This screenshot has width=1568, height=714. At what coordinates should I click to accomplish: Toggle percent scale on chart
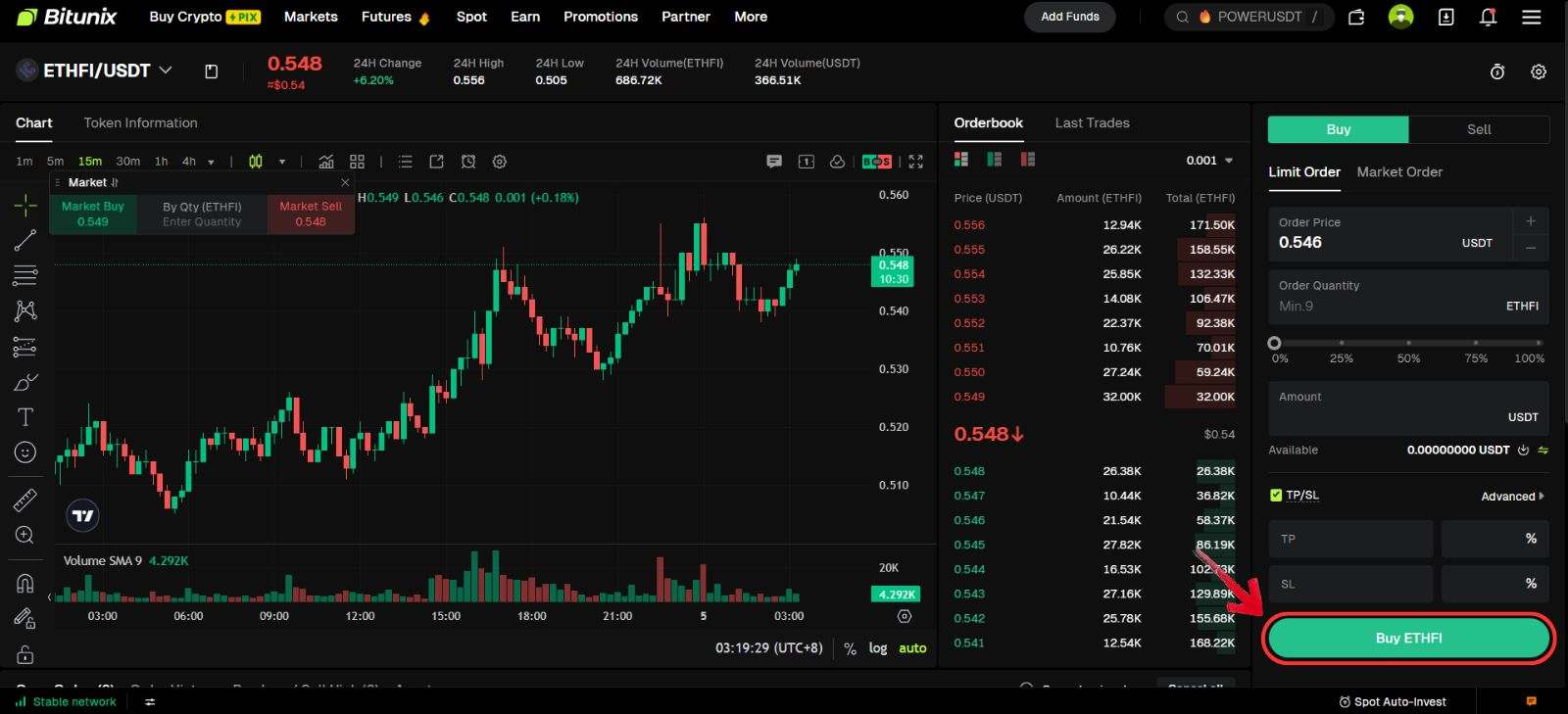(850, 648)
